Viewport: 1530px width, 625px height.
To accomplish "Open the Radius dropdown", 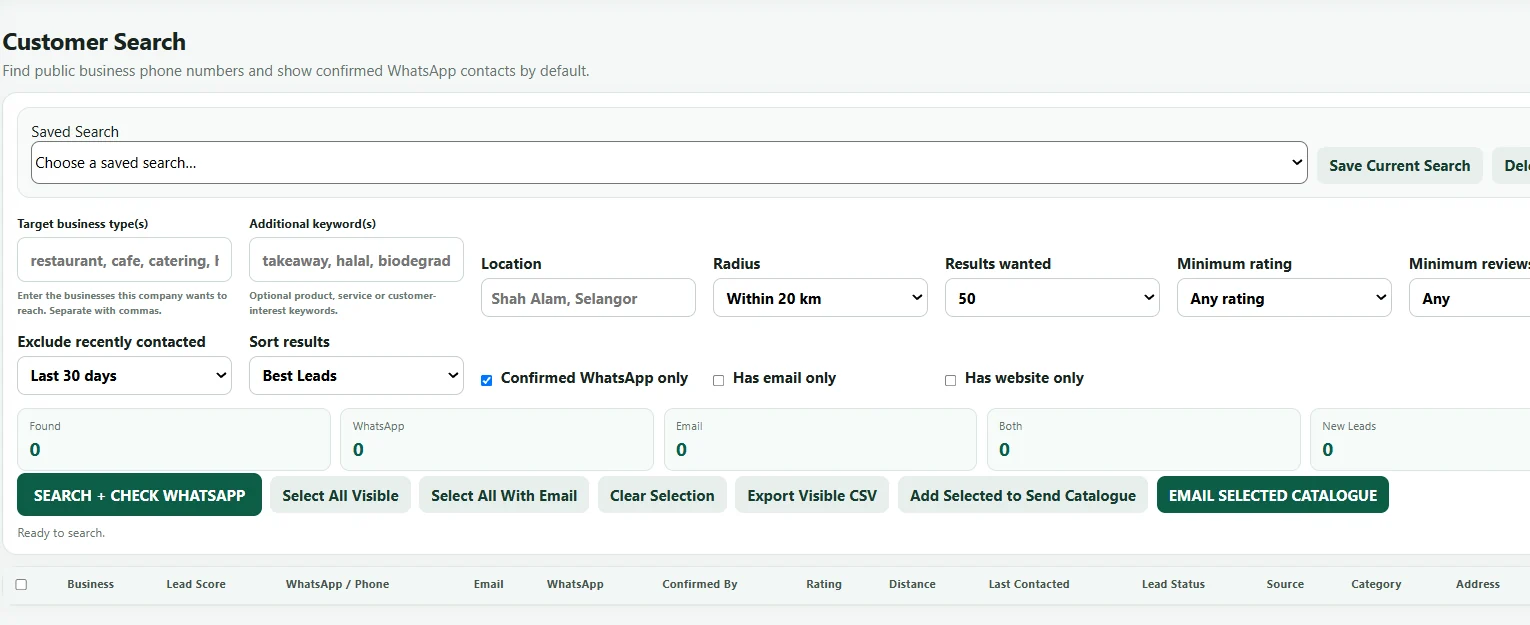I will tap(820, 298).
